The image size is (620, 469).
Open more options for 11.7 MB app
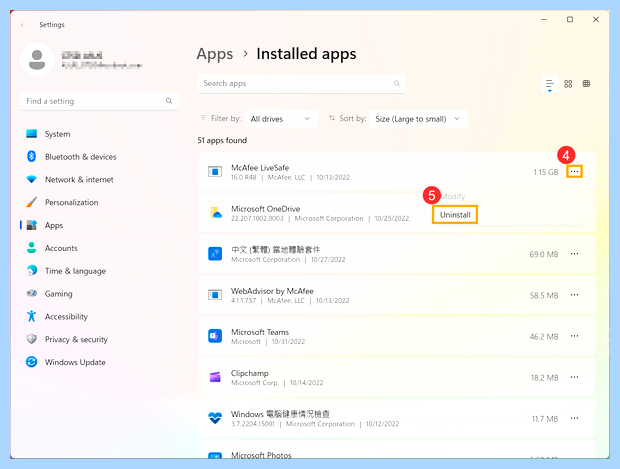click(575, 418)
